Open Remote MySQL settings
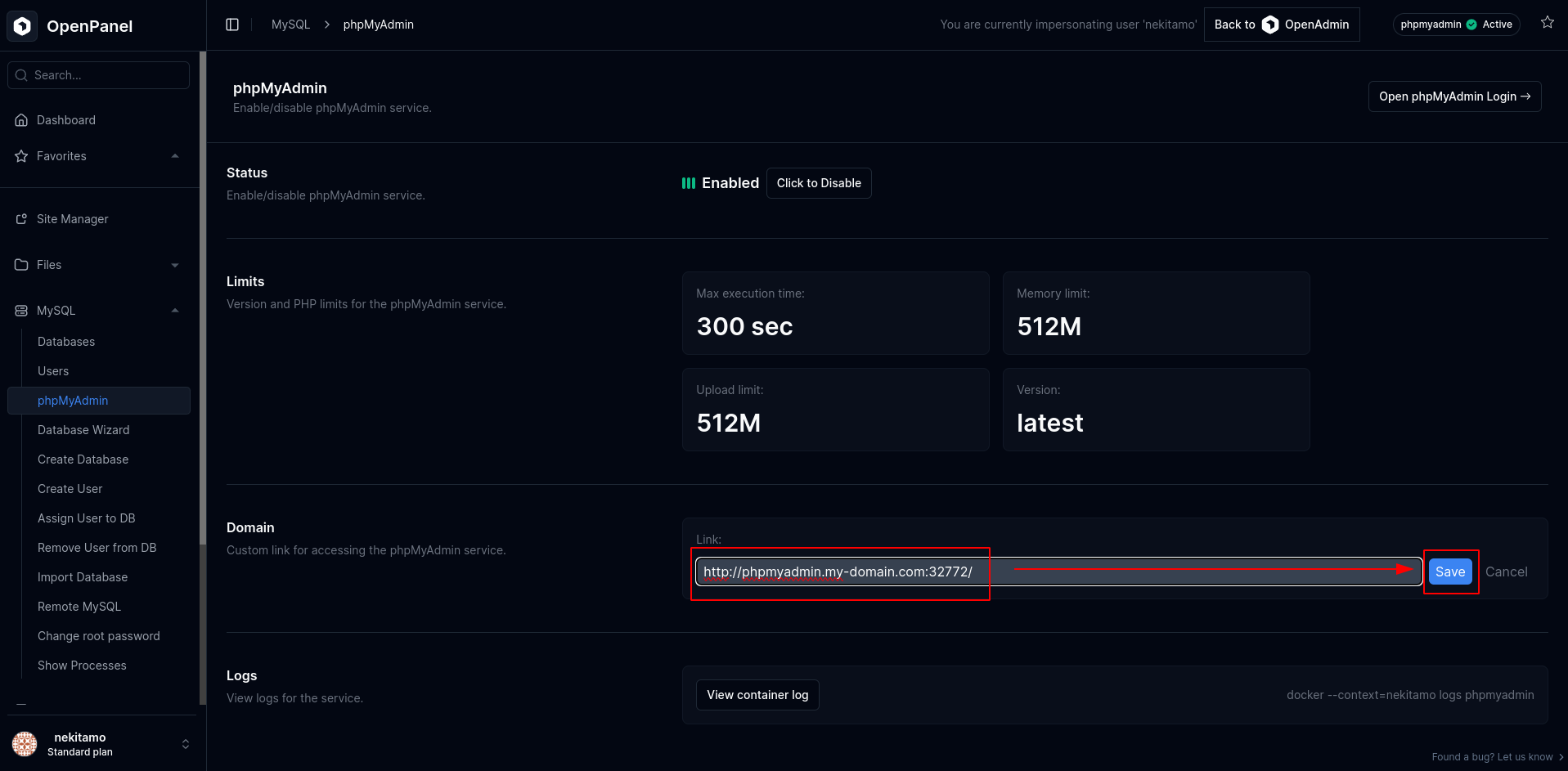Screen dimensions: 1568x771 (x=79, y=607)
